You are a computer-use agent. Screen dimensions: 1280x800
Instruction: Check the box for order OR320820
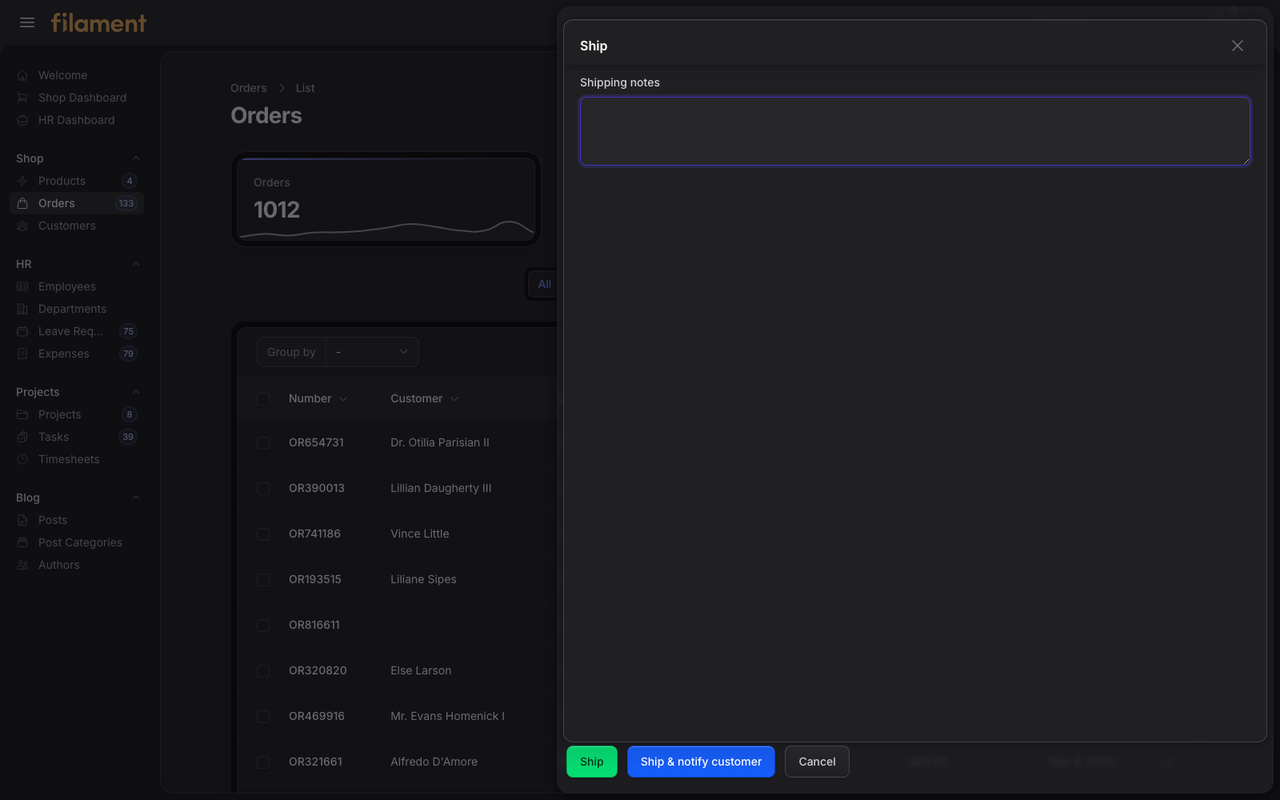pyautogui.click(x=263, y=671)
